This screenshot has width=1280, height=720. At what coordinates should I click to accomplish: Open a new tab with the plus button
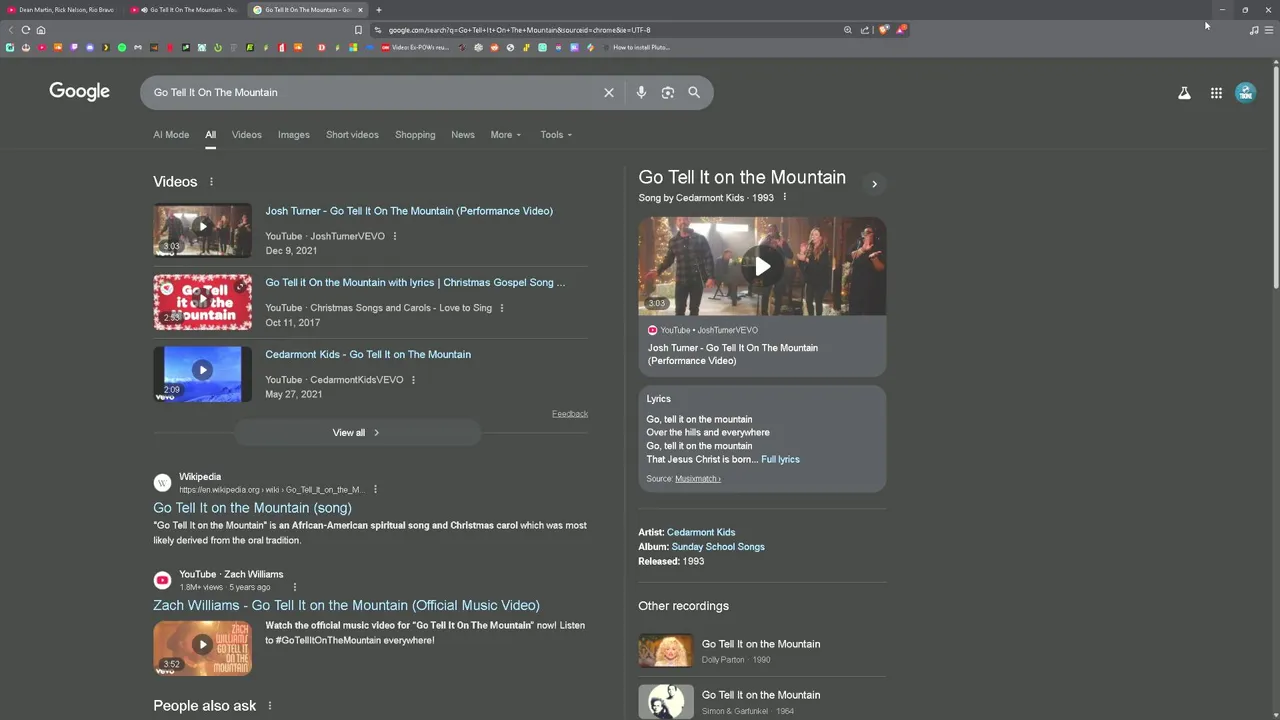378,10
